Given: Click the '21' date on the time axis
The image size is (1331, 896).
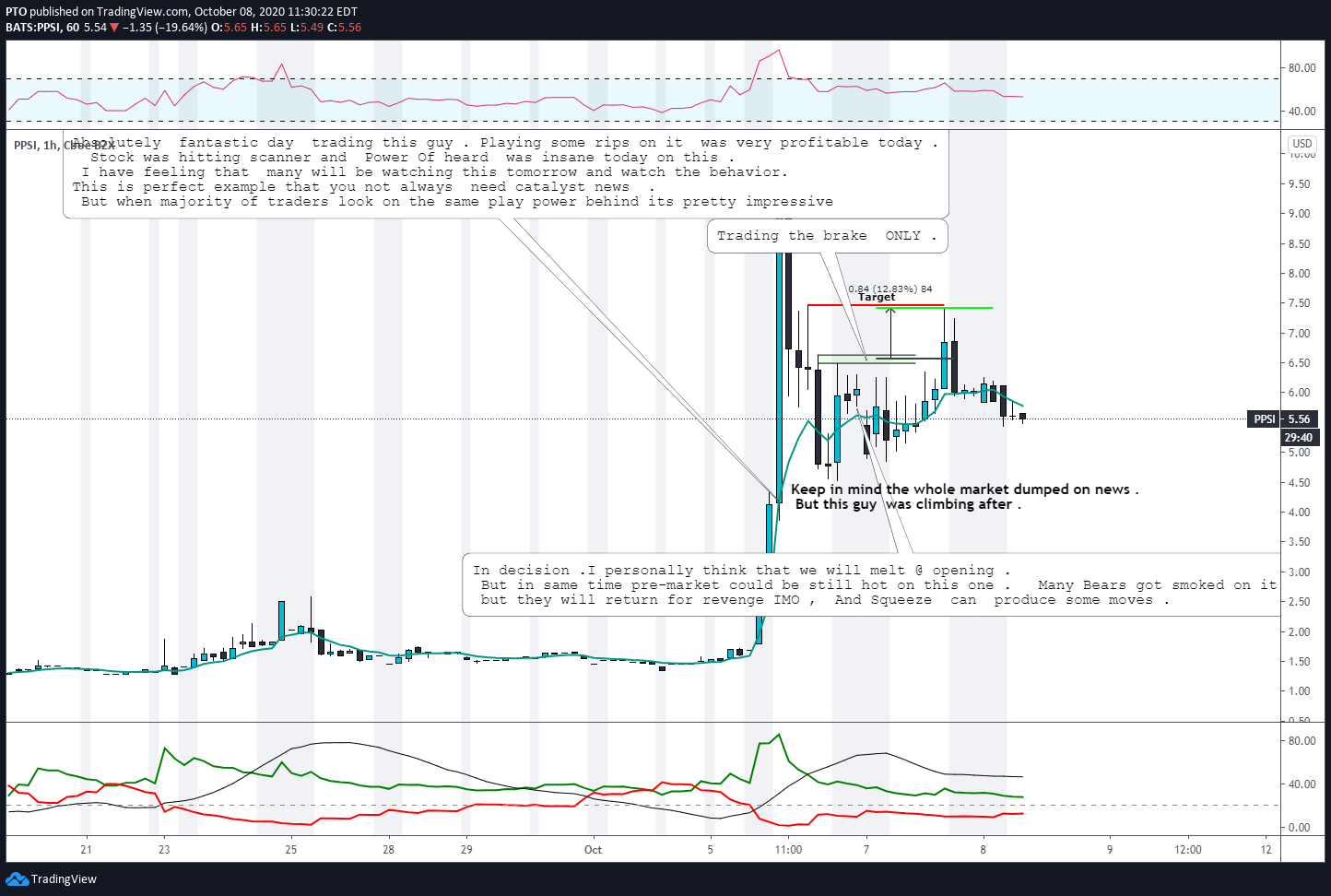Looking at the screenshot, I should click(x=86, y=850).
